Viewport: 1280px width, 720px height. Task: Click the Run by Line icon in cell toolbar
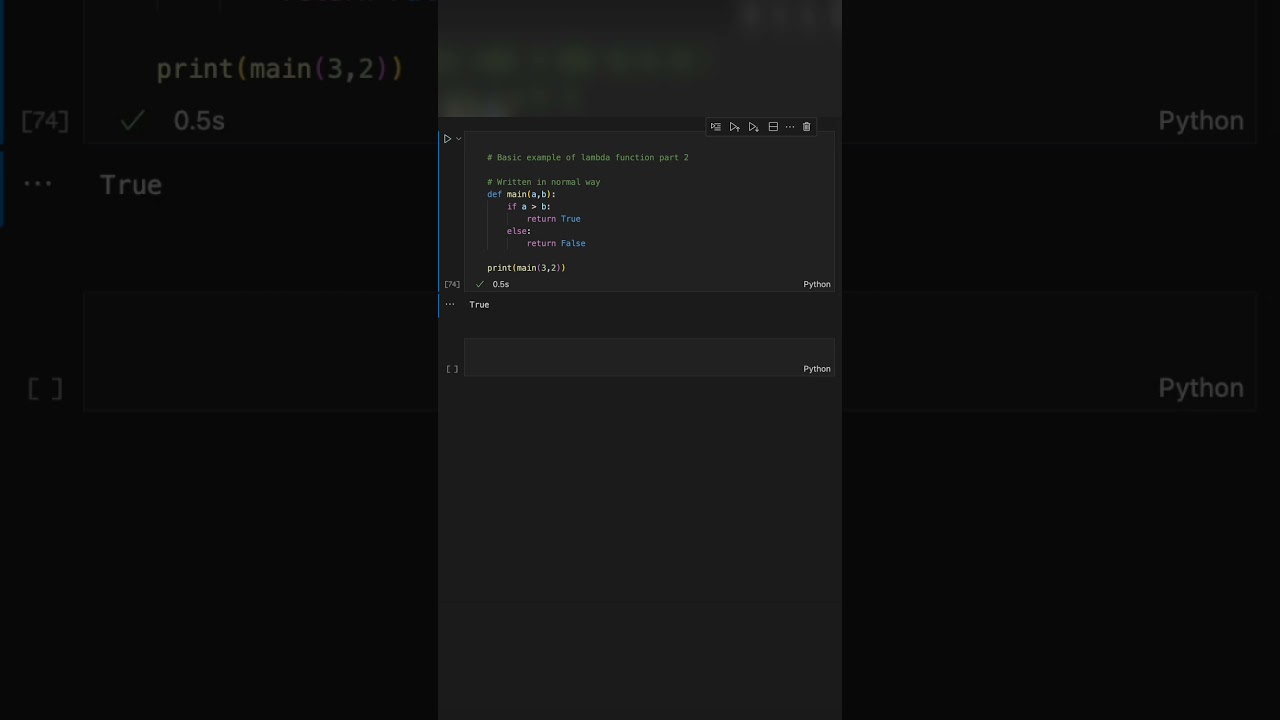pyautogui.click(x=716, y=127)
